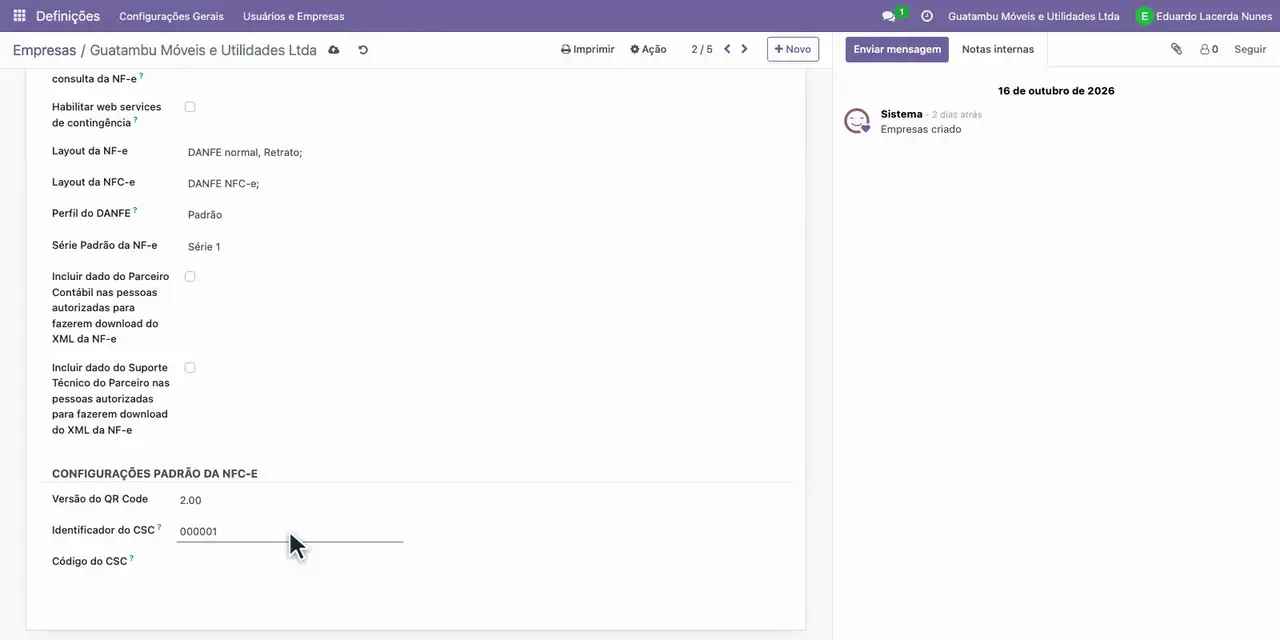This screenshot has width=1280, height=640.
Task: Click the Sistema avatar in the chatter
Action: (x=857, y=121)
